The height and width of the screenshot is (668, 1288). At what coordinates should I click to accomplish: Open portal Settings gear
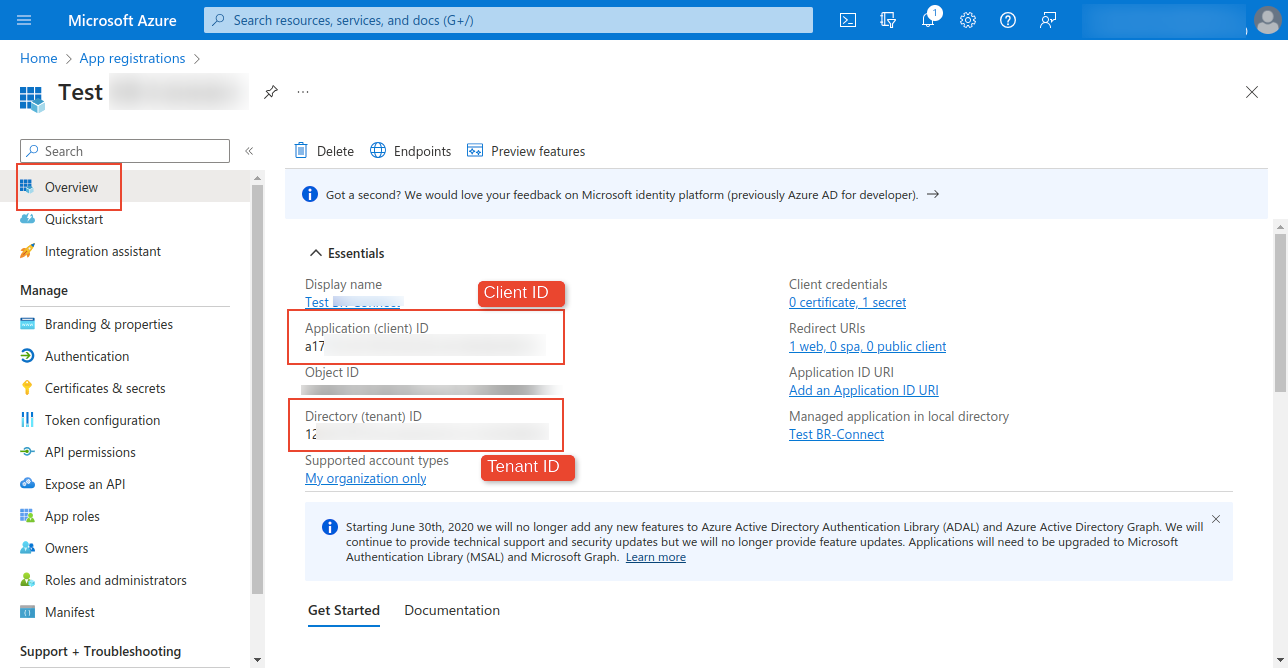pos(968,20)
